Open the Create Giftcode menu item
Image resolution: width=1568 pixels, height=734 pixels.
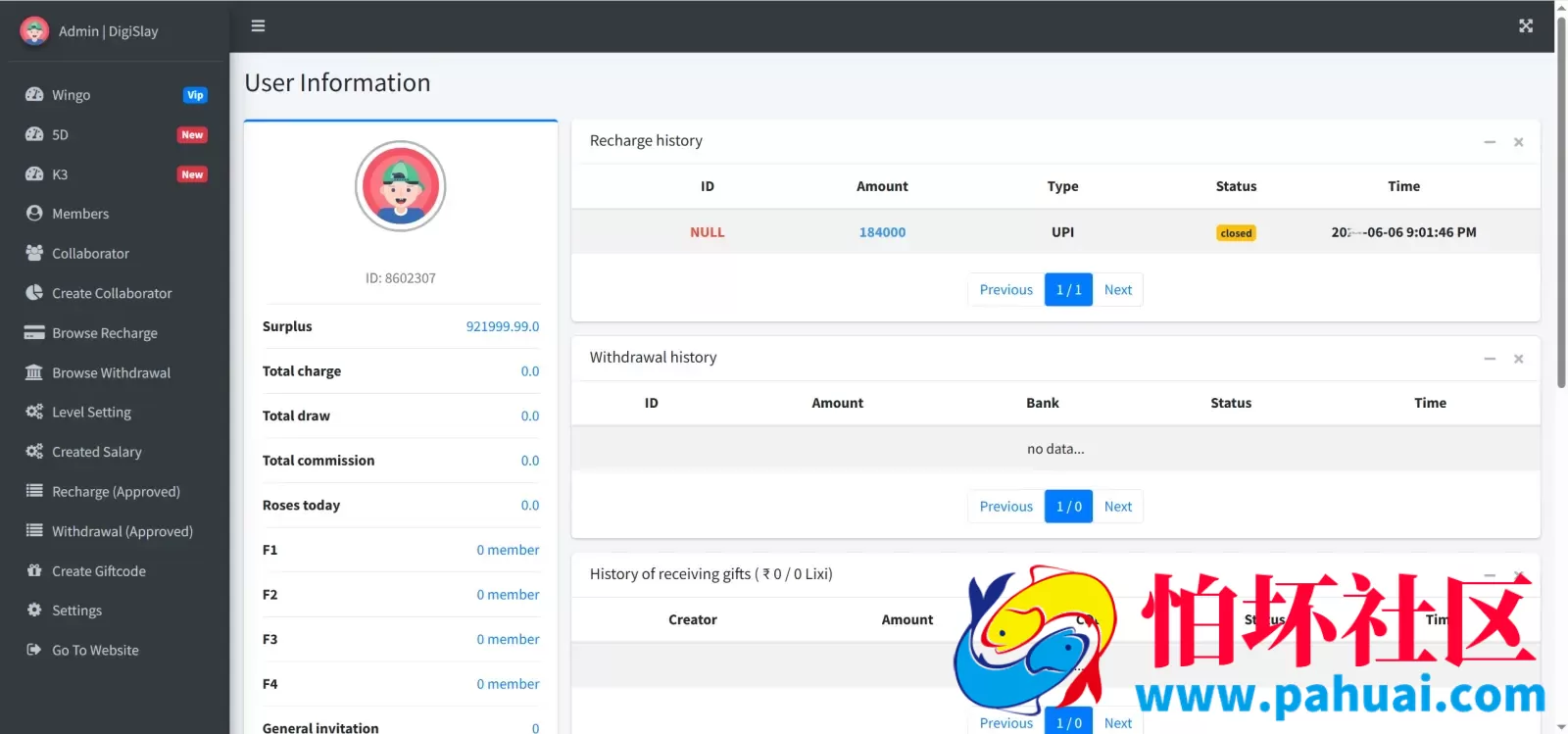click(115, 571)
